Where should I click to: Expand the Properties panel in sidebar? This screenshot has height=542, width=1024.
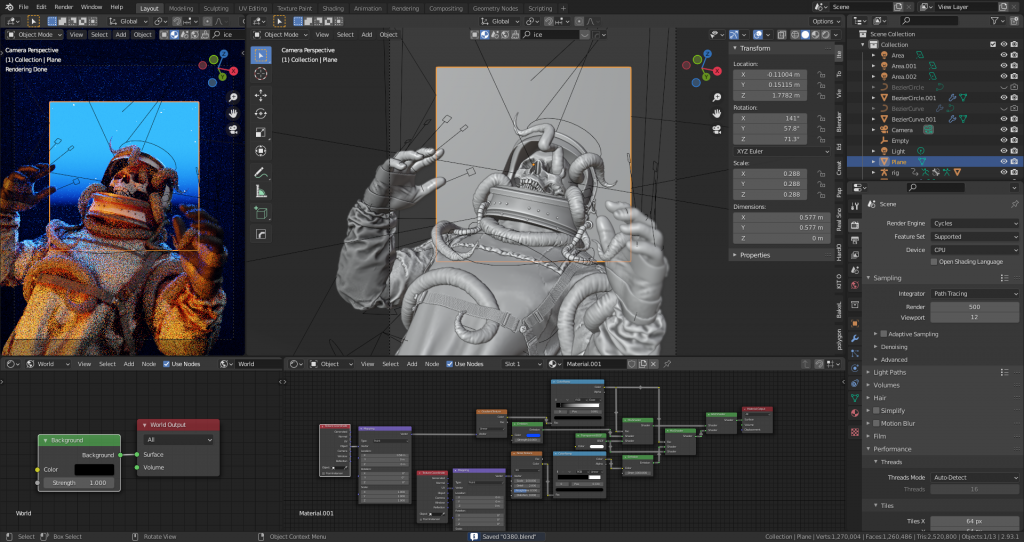[x=754, y=255]
